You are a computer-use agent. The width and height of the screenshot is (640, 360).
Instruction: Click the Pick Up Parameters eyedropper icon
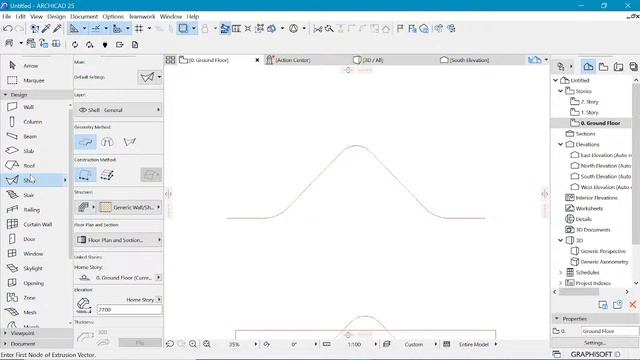tap(46, 29)
